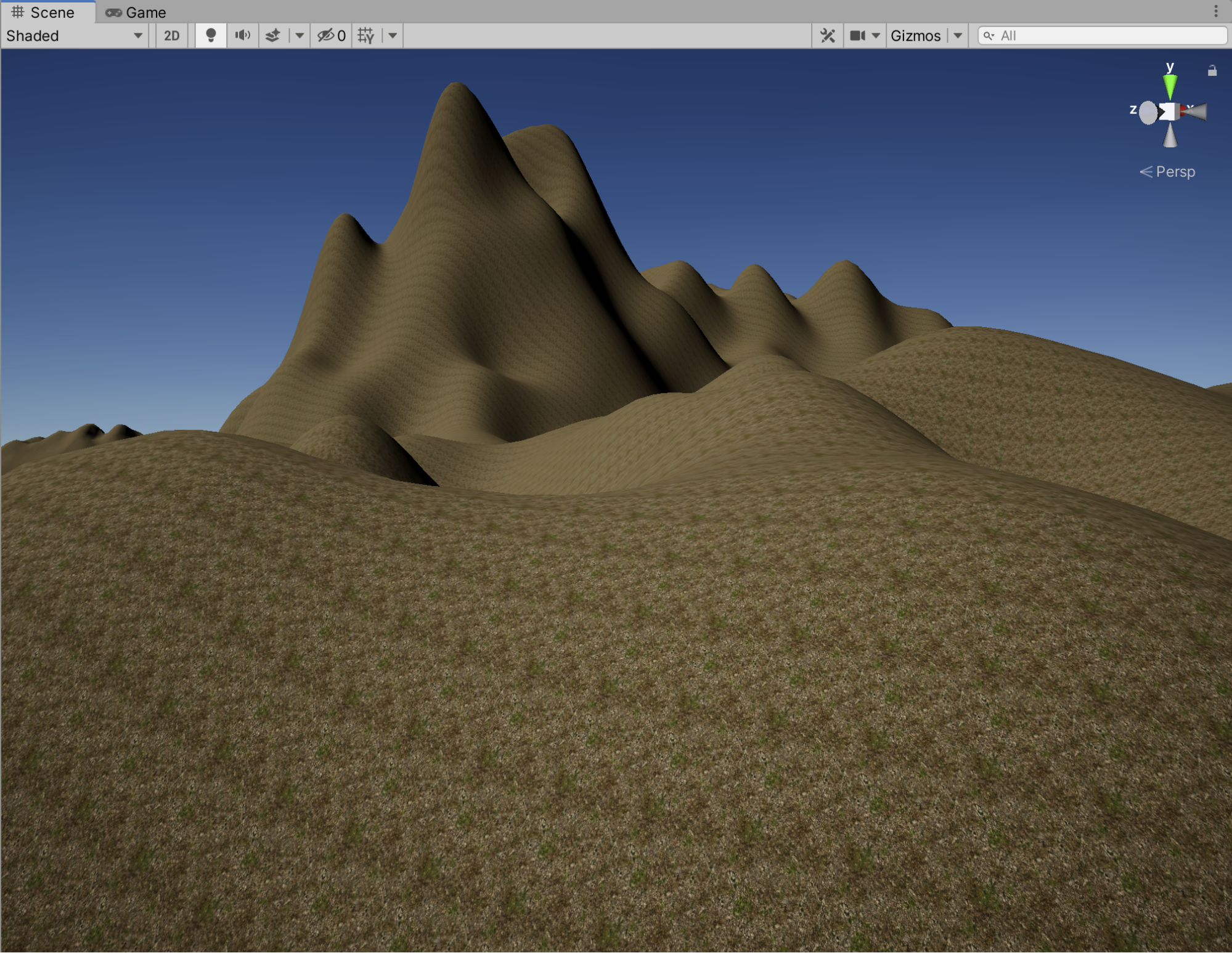The width and height of the screenshot is (1232, 953).
Task: Toggle scene audio speaker icon
Action: click(x=243, y=36)
